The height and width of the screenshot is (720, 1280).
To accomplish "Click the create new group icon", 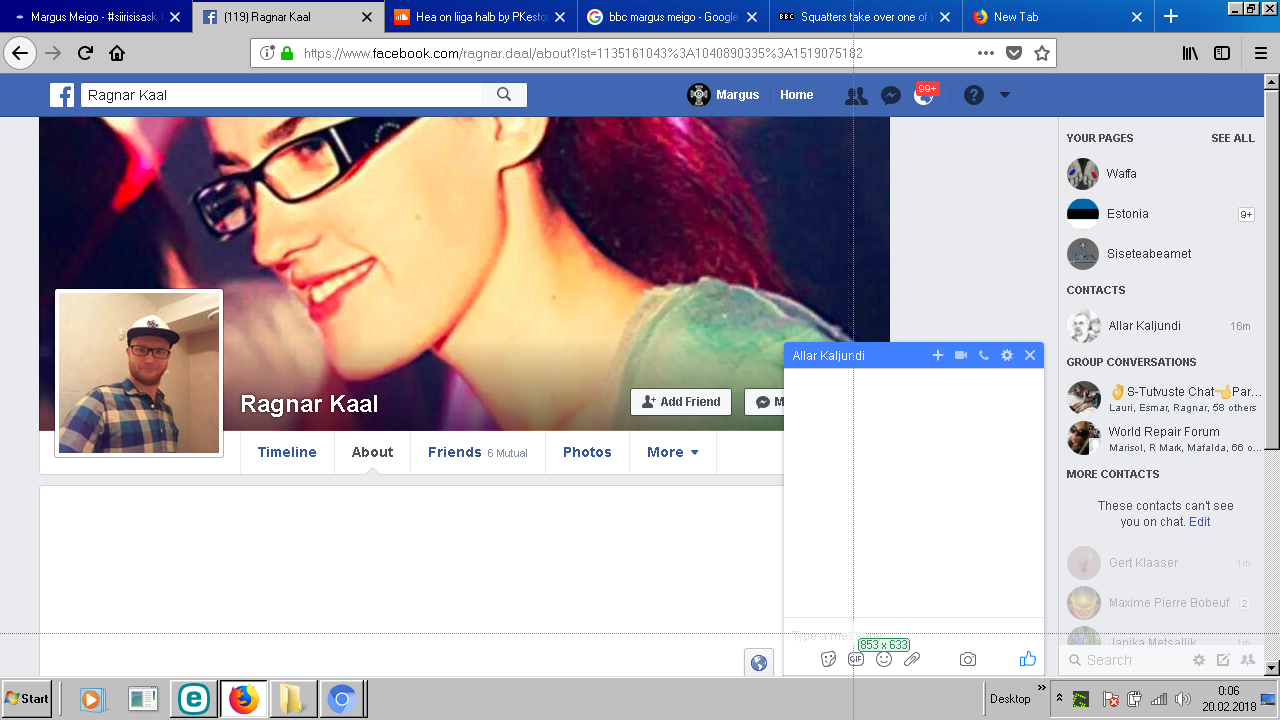I will 1248,660.
